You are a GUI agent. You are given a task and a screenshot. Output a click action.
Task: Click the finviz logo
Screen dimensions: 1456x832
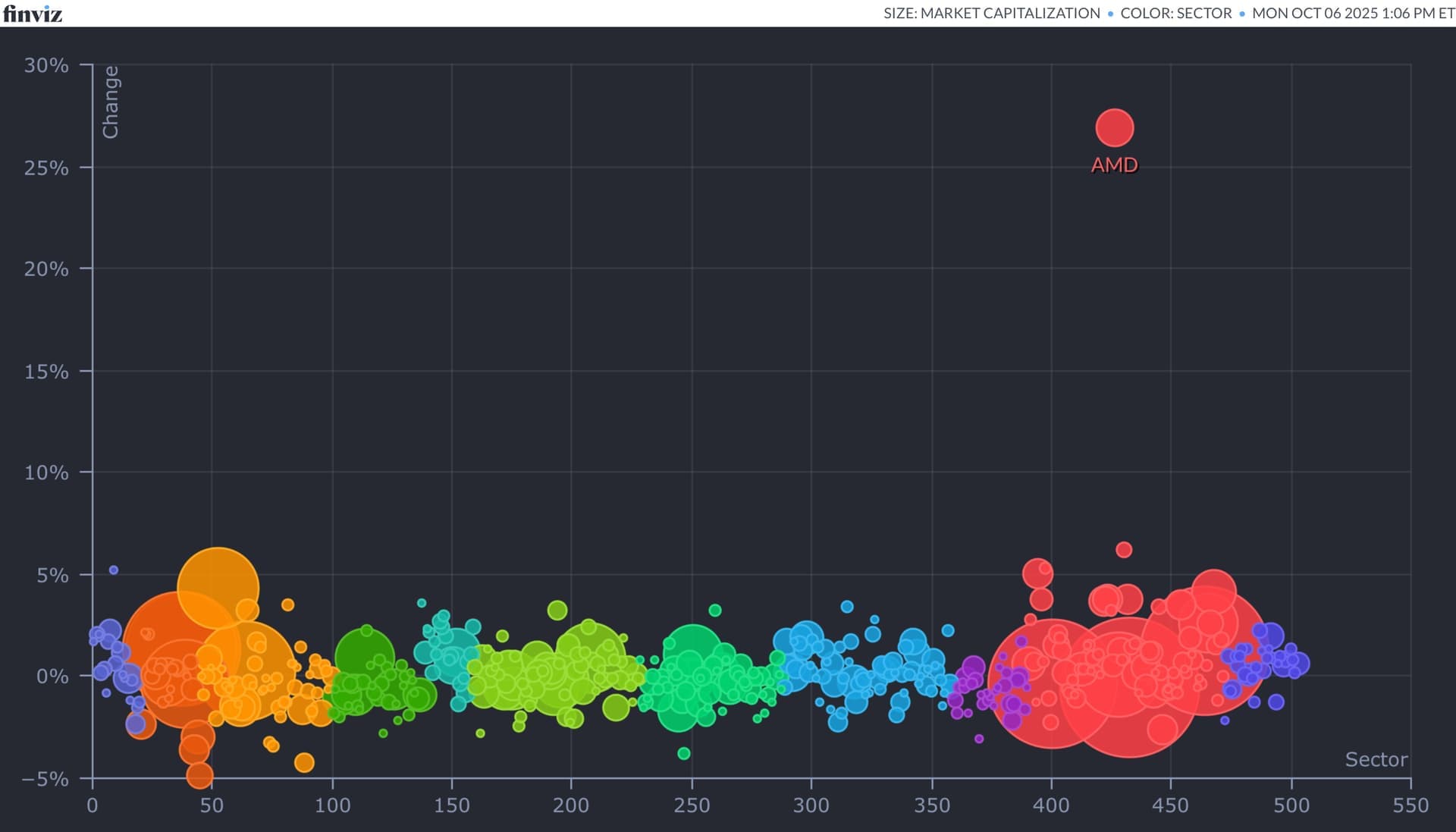[x=32, y=14]
